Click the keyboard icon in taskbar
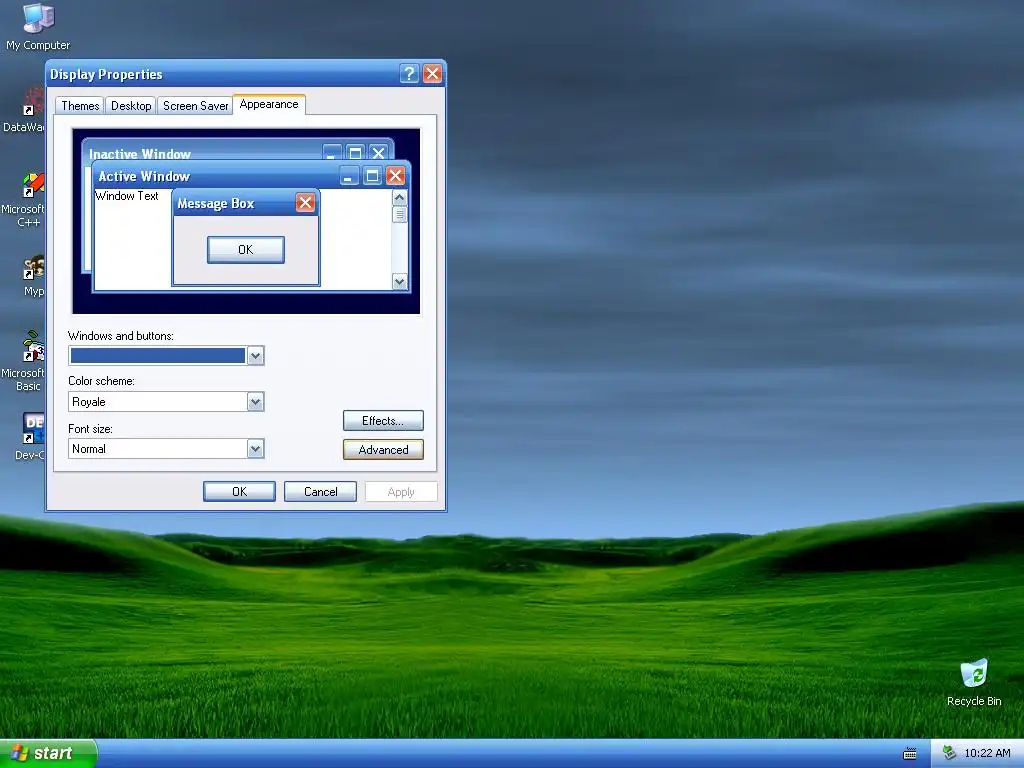Image resolution: width=1024 pixels, height=768 pixels. (909, 754)
